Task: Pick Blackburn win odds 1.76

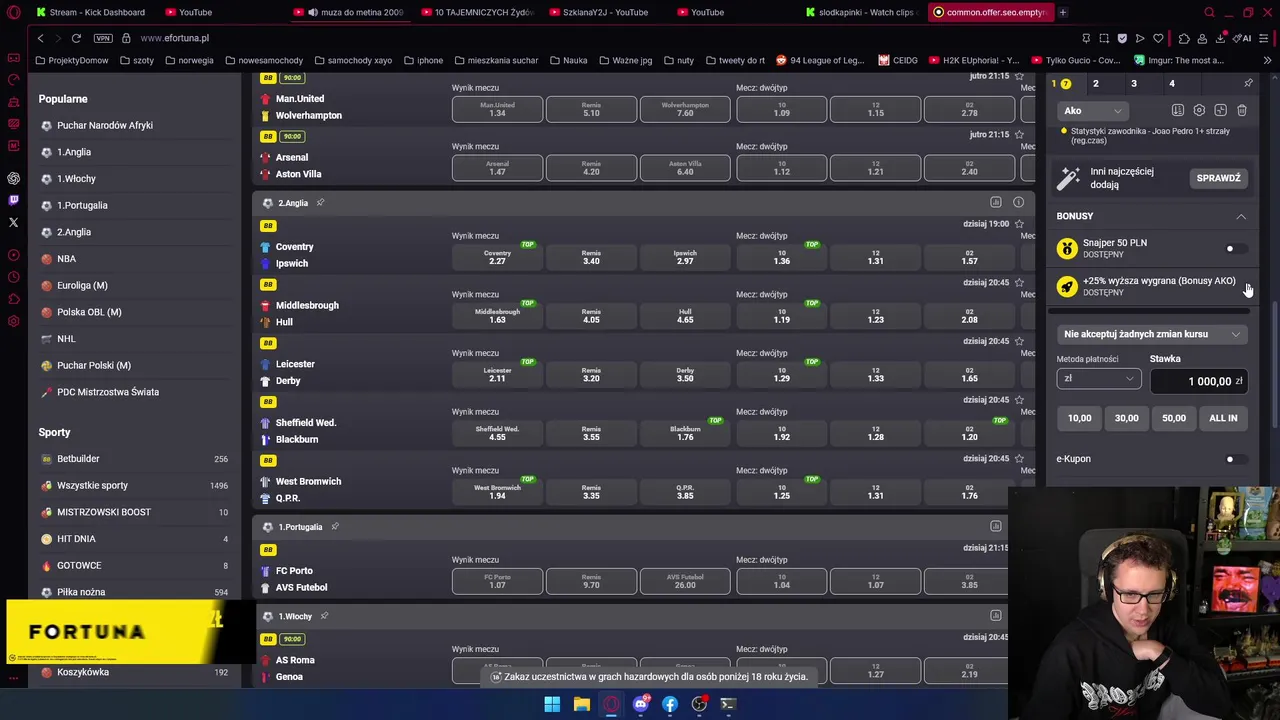Action: click(685, 433)
